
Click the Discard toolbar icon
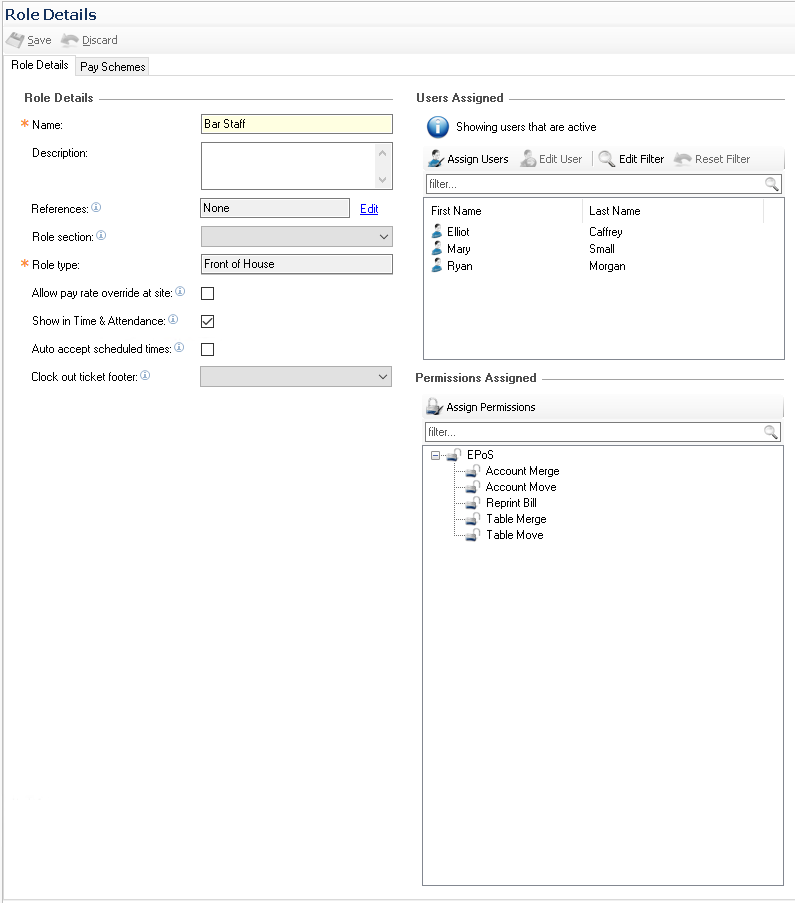tap(69, 40)
